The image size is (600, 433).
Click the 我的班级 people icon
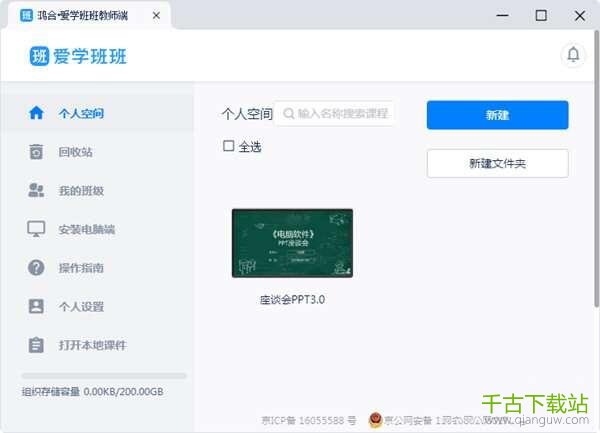pyautogui.click(x=36, y=190)
